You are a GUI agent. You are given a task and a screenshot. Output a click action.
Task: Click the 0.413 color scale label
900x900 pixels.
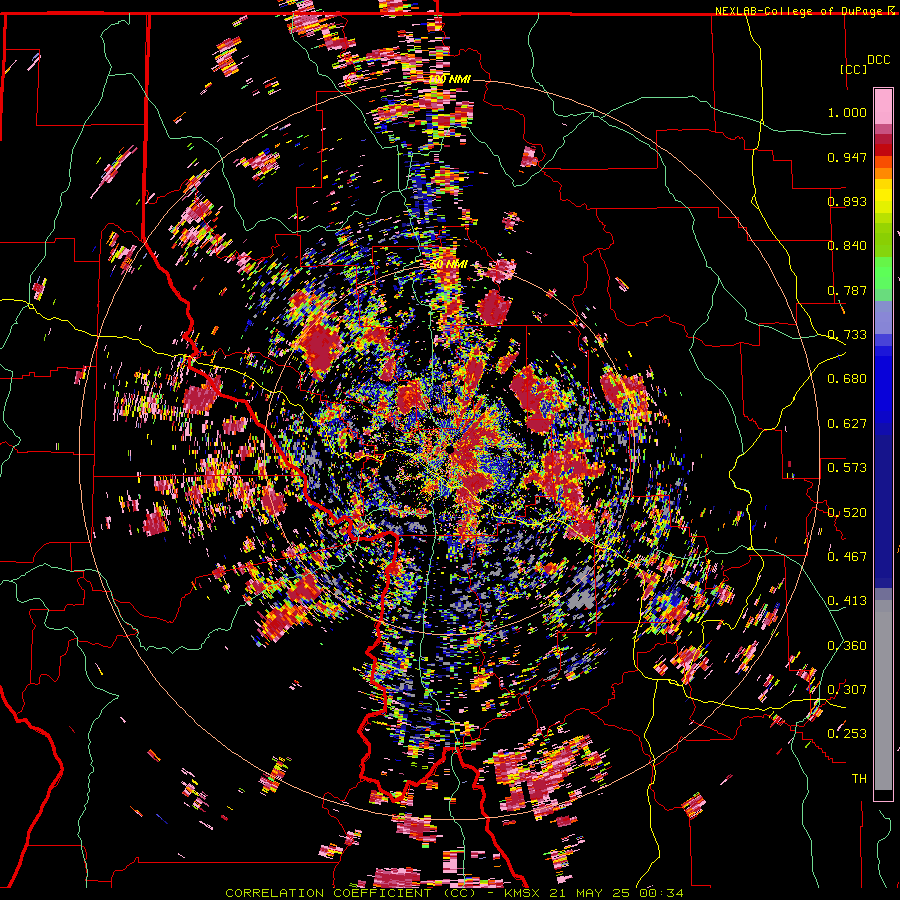pos(847,601)
